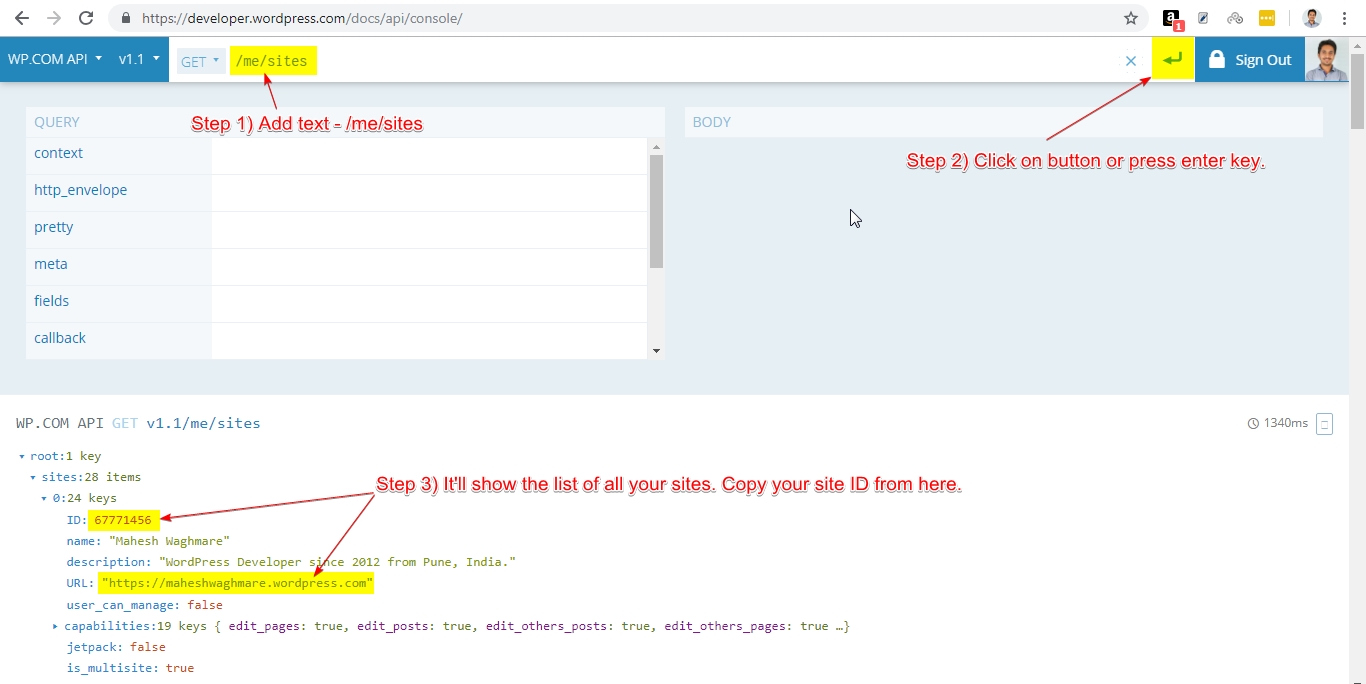Click the browser reload button
Viewport: 1366px width, 684px height.
86,18
